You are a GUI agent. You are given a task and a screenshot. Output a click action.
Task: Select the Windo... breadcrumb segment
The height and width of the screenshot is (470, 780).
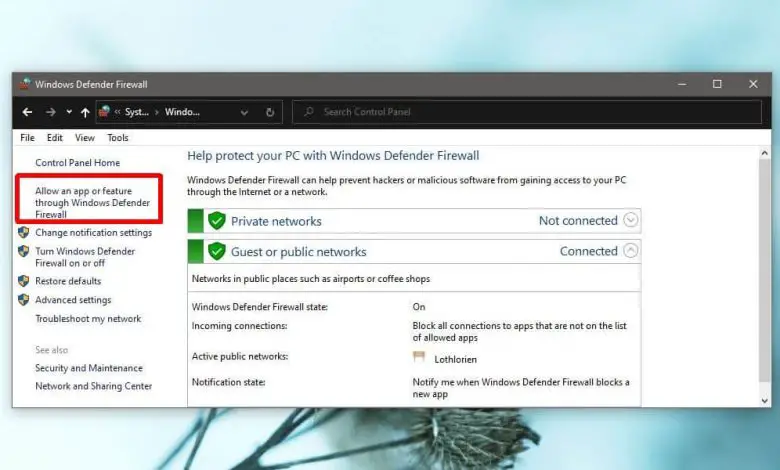[x=182, y=112]
